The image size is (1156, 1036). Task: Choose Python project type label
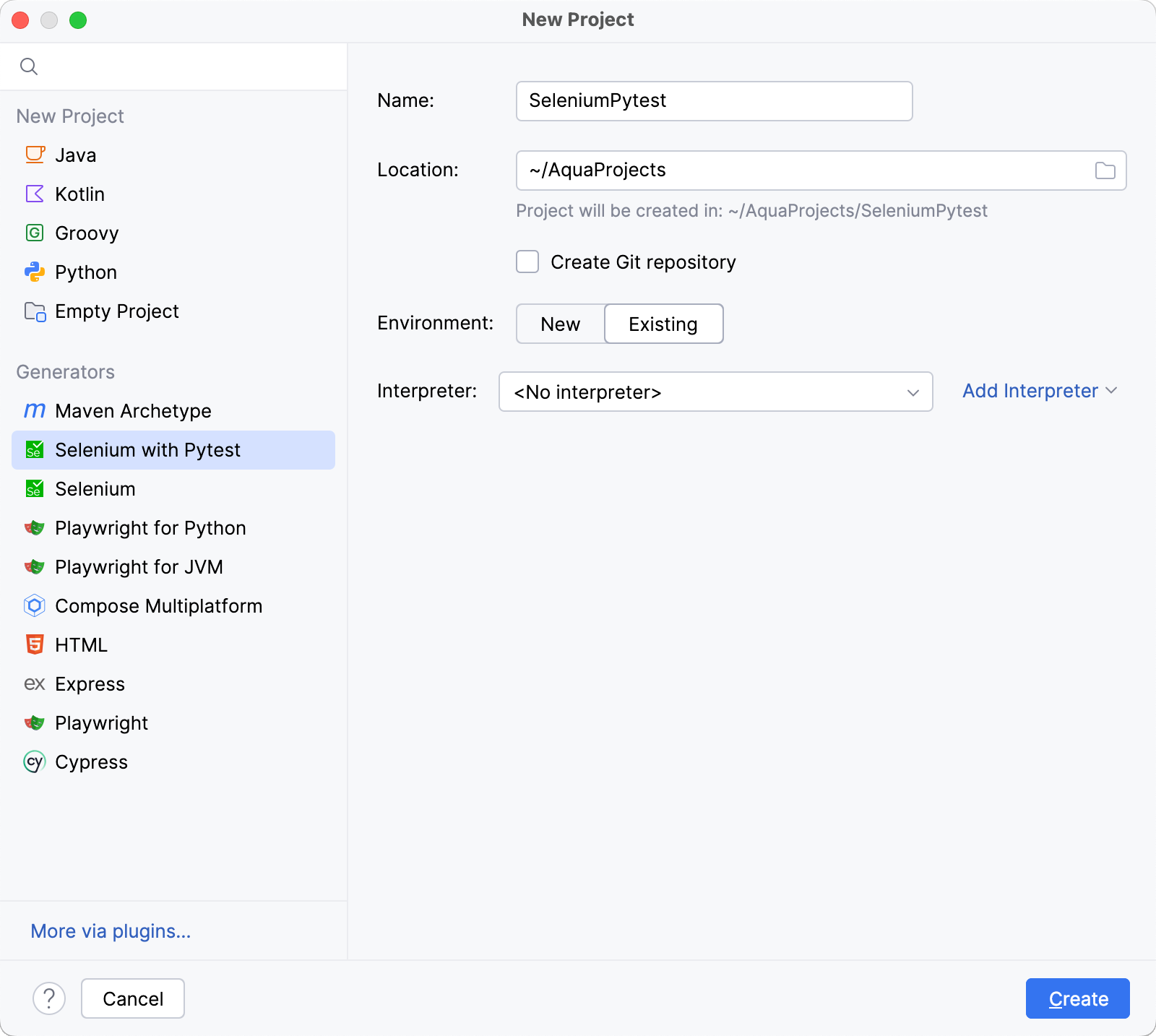click(86, 272)
